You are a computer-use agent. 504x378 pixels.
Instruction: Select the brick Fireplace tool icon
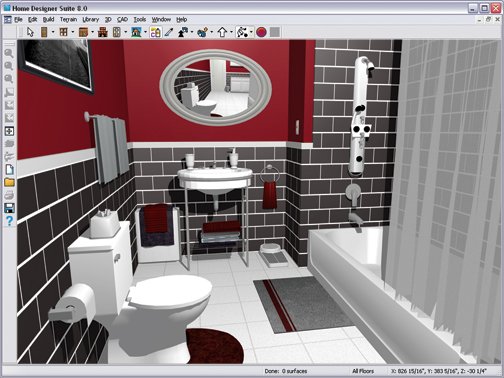103,32
